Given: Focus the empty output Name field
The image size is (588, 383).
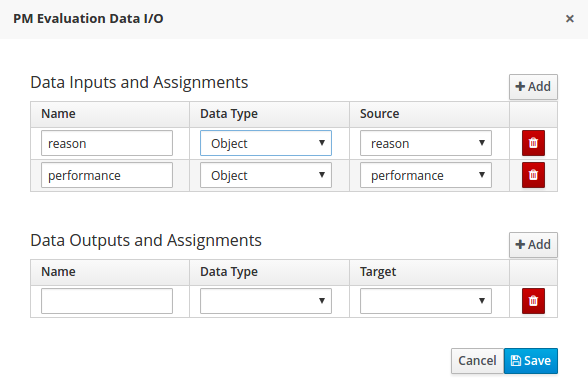Looking at the screenshot, I should tap(107, 301).
